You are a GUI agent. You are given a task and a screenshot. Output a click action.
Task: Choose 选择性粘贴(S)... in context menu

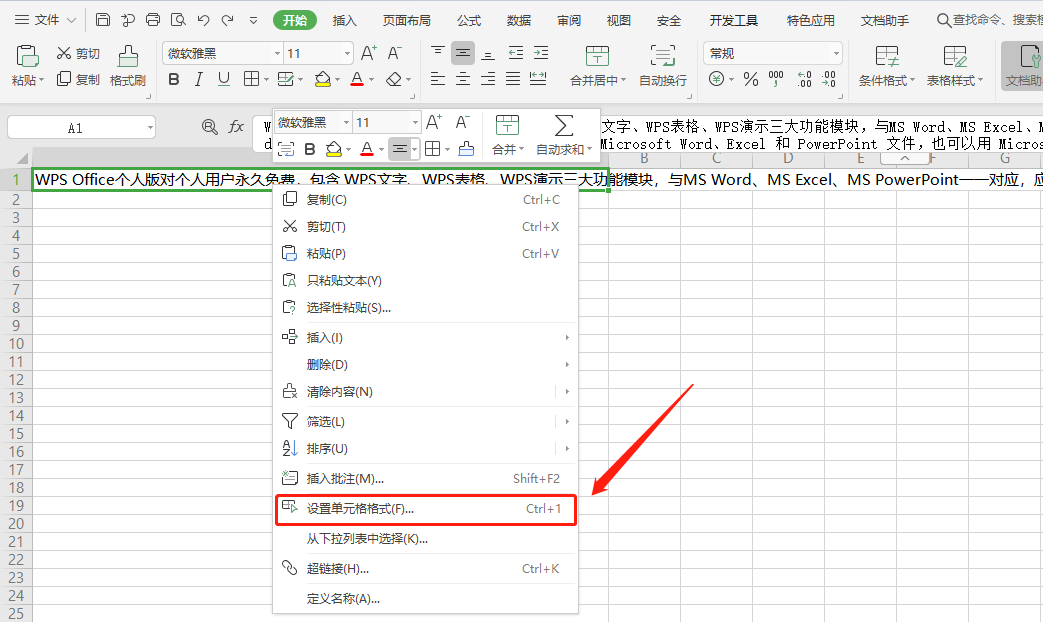(x=425, y=307)
